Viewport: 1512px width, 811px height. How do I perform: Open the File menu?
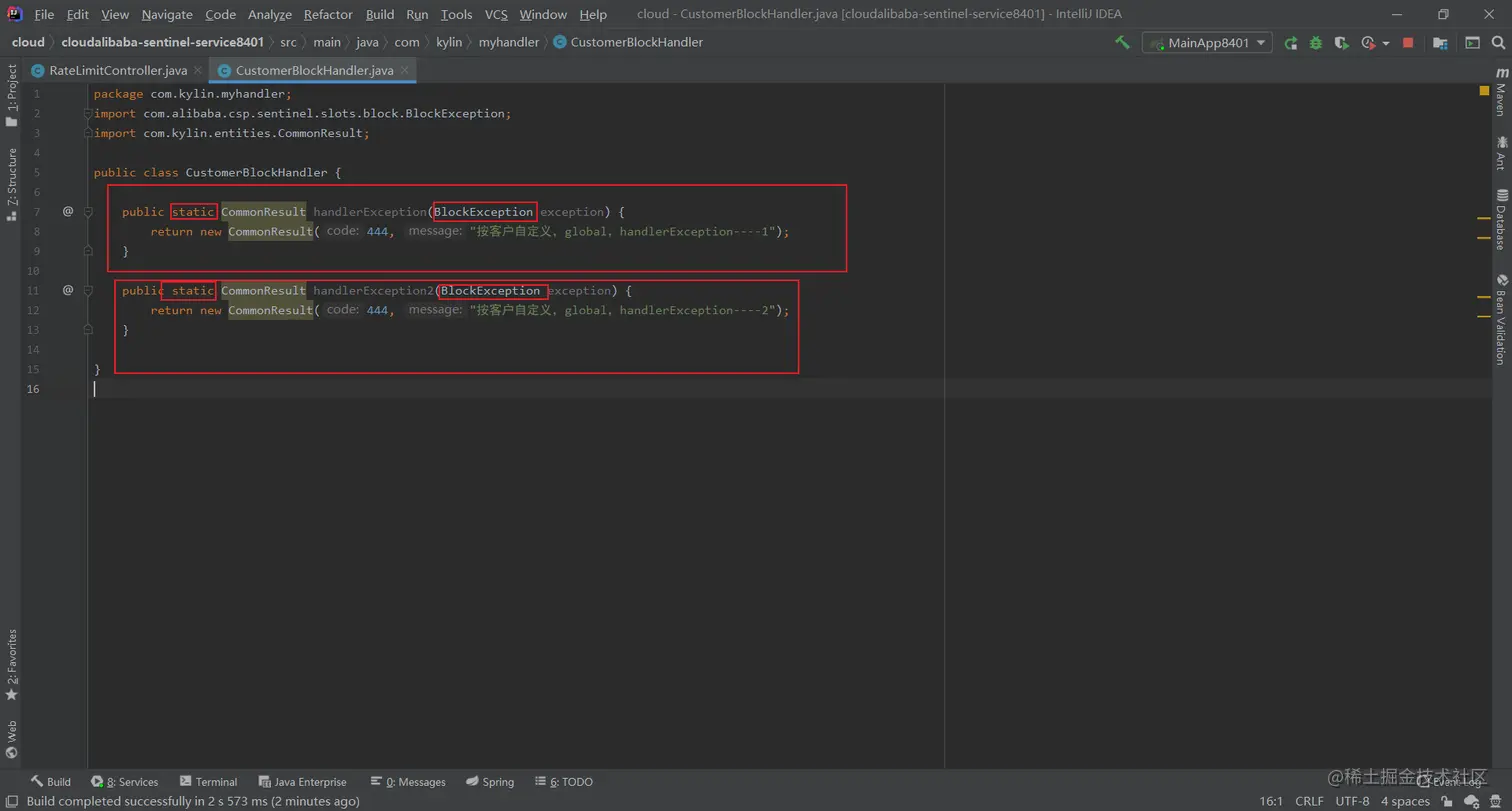pyautogui.click(x=44, y=14)
